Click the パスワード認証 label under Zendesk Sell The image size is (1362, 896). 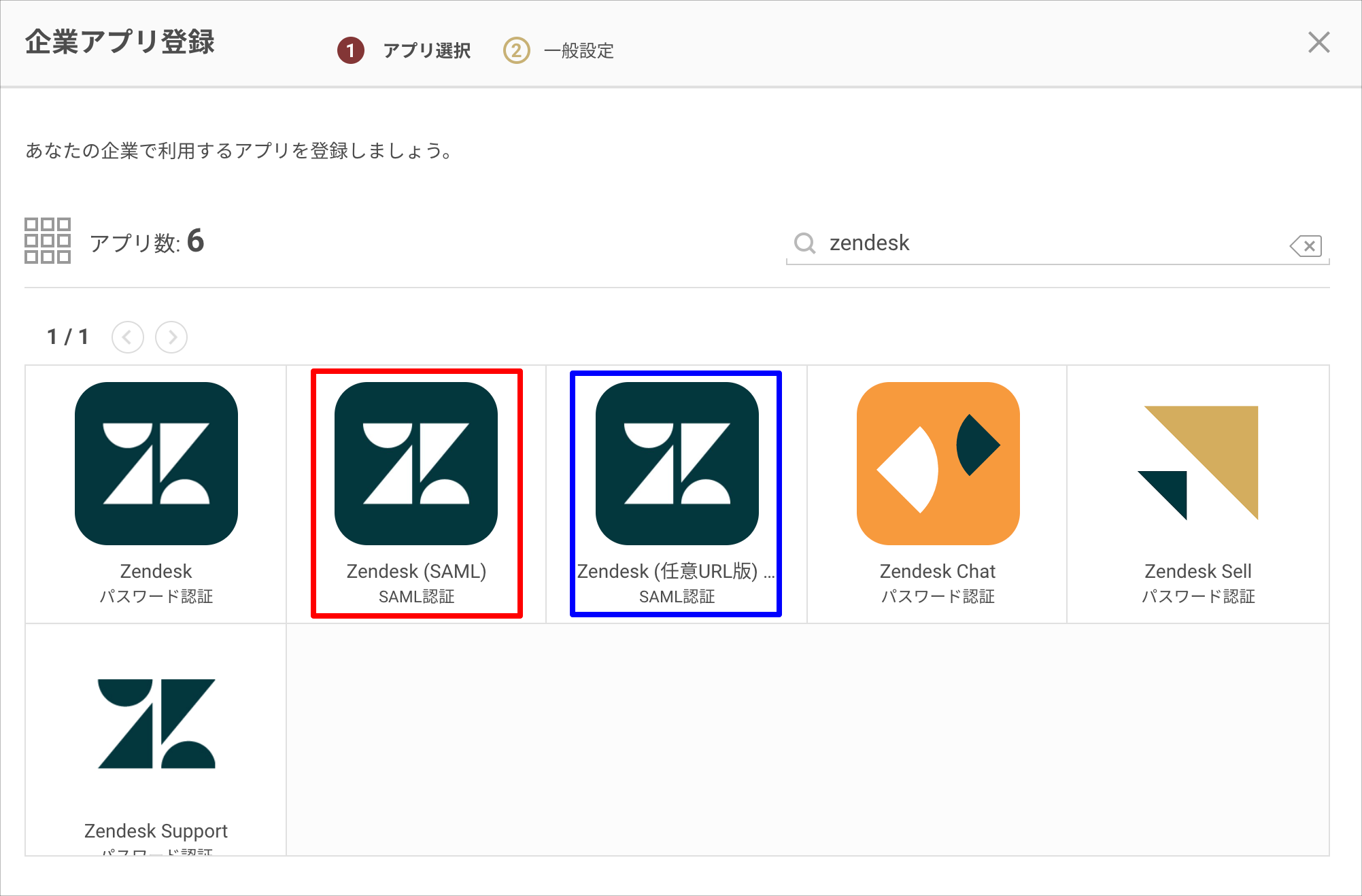[1198, 596]
